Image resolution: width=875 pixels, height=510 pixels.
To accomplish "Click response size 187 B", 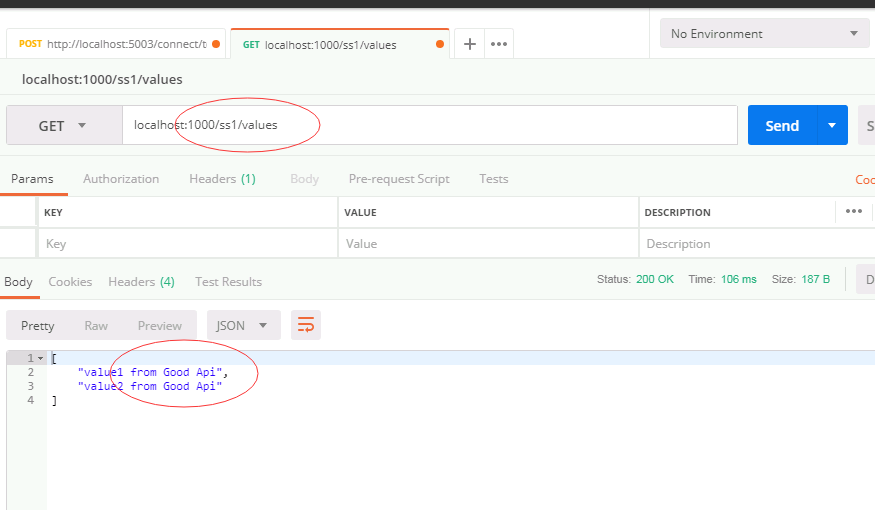I will click(x=815, y=279).
